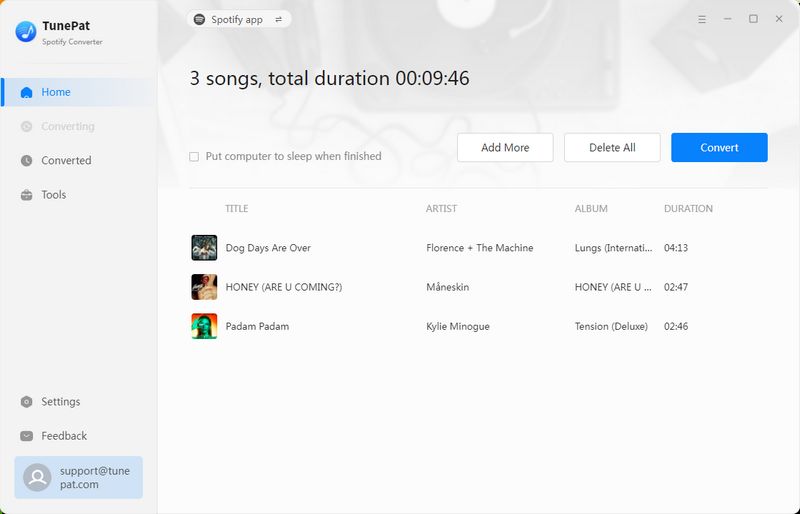This screenshot has width=800, height=514.
Task: Click the TunePat logo icon
Action: (x=26, y=32)
